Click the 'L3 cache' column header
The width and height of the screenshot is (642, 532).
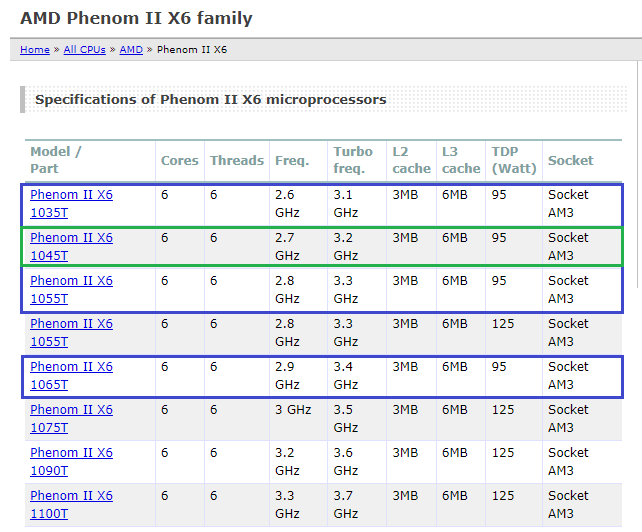pyautogui.click(x=461, y=160)
